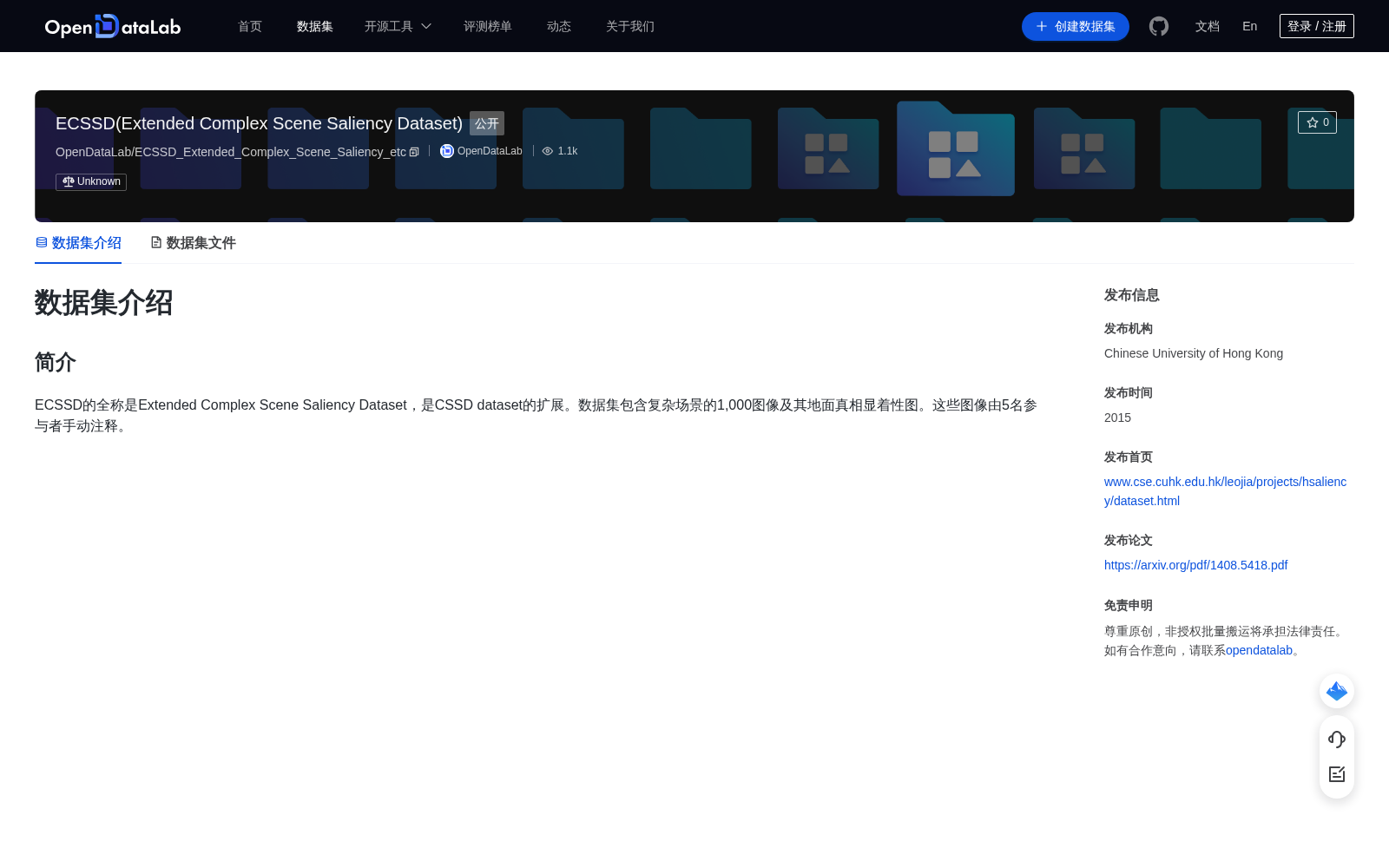Click the 发布机构 label

click(x=1129, y=328)
